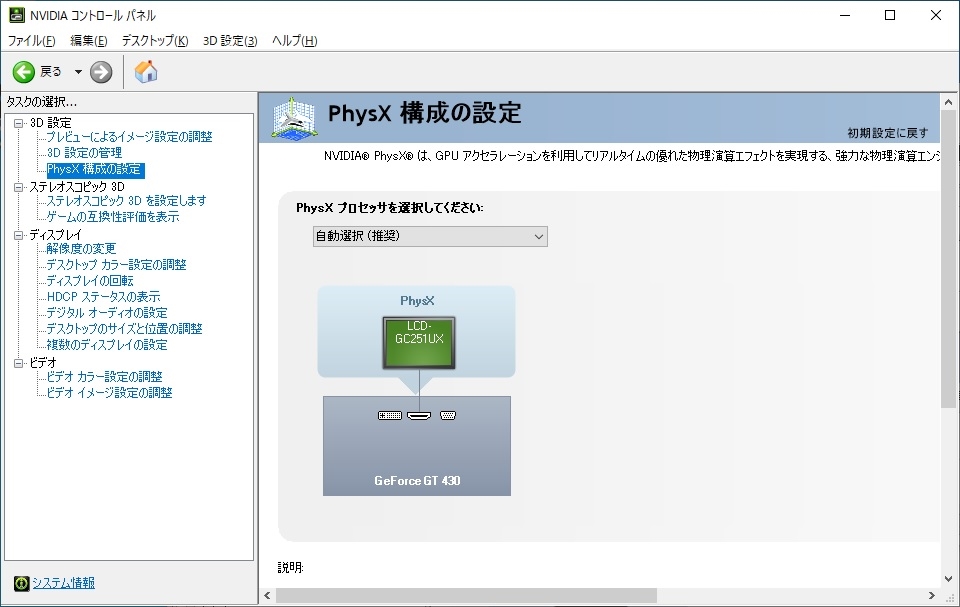Screen dimensions: 960x607
Task: Open the 3D 設定(3) menu
Action: tap(230, 40)
